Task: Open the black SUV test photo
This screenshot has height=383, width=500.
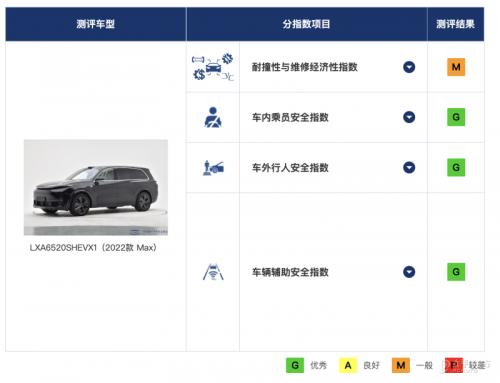Action: (x=96, y=187)
